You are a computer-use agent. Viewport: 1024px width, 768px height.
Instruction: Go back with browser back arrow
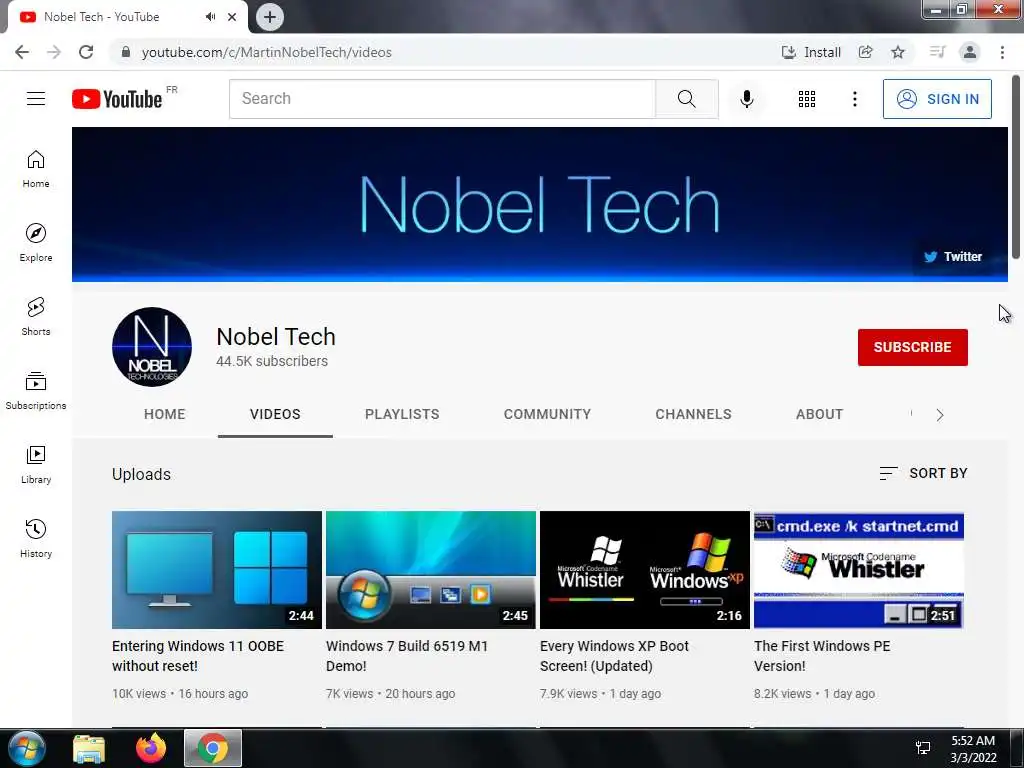(22, 52)
